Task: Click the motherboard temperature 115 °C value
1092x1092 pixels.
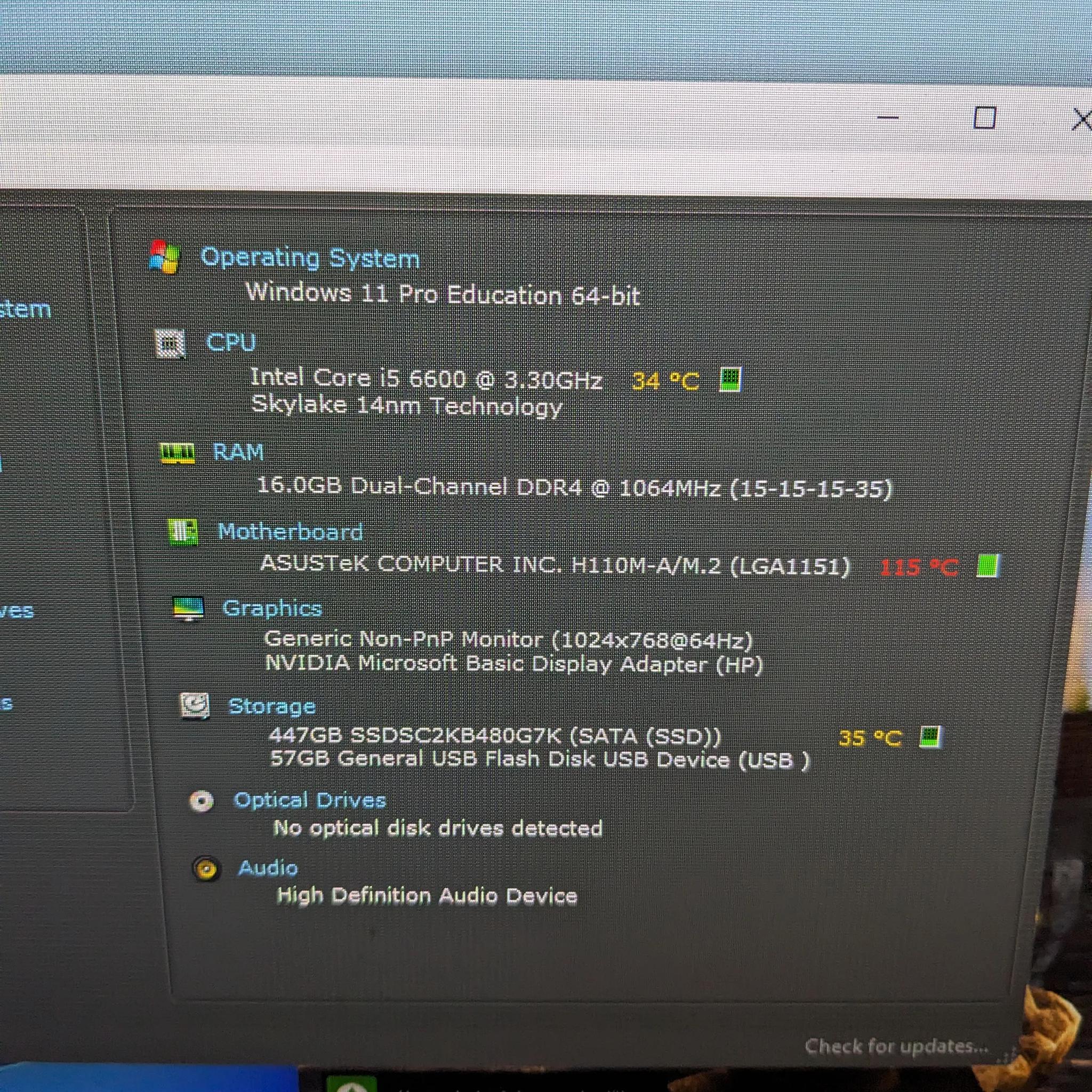Action: (x=919, y=566)
